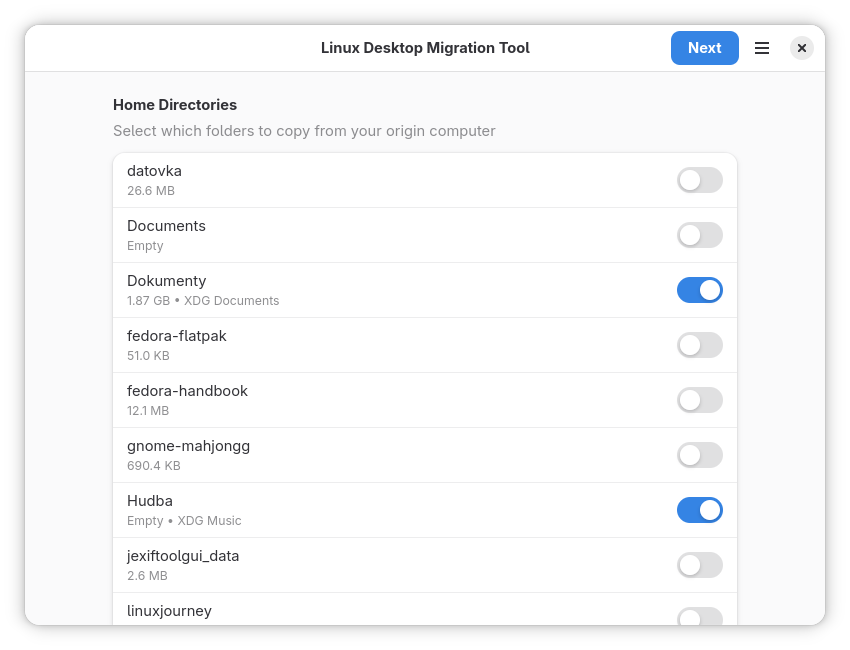Close the Migration Tool window
Screen dimensions: 850x650
(801, 48)
